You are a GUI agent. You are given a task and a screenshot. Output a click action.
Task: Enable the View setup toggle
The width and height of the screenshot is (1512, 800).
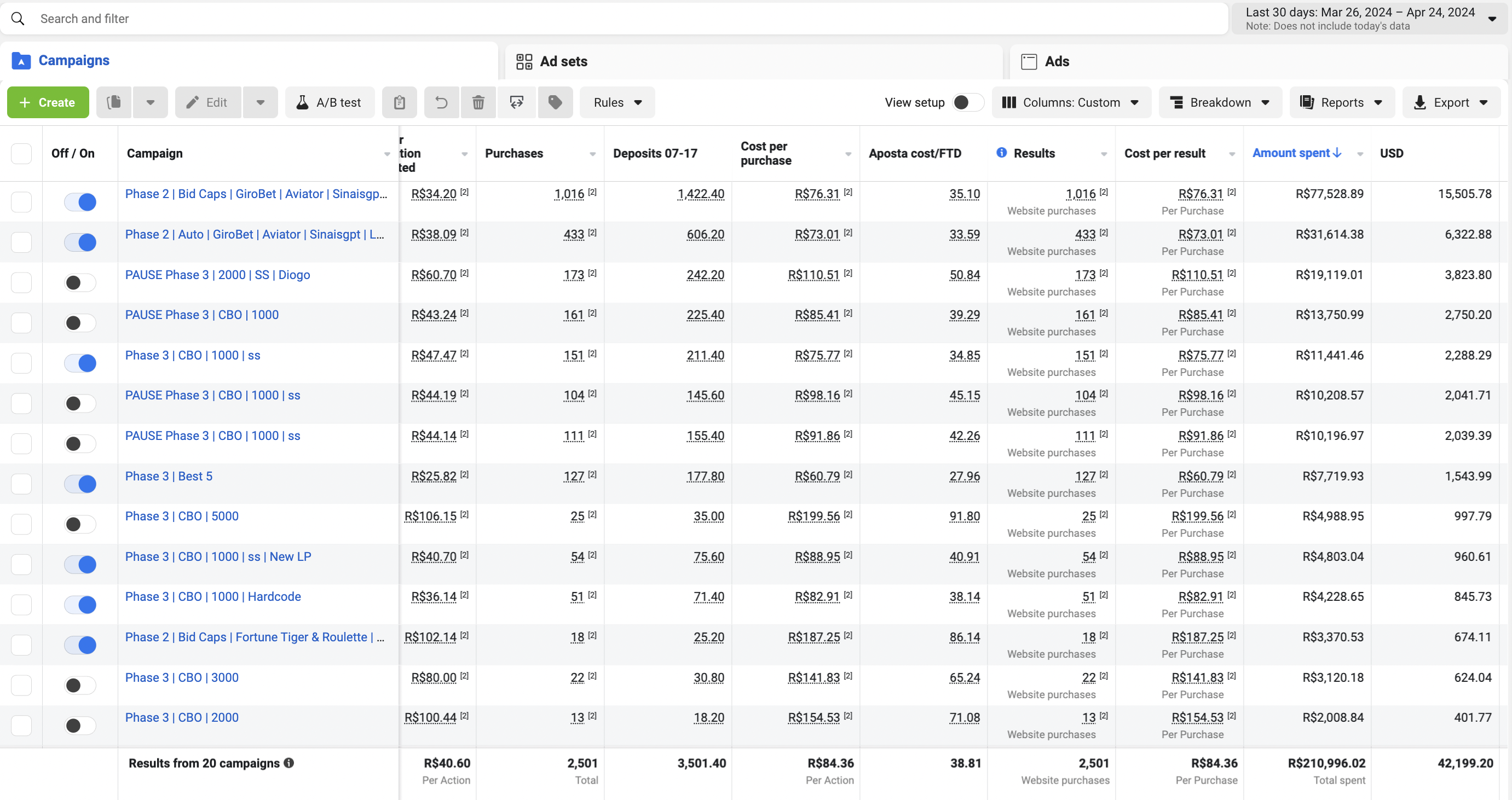click(x=967, y=103)
